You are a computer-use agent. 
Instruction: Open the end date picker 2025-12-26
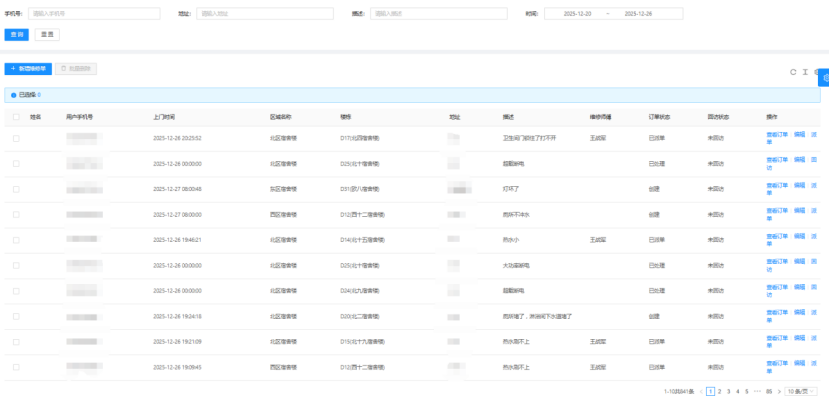pyautogui.click(x=637, y=14)
